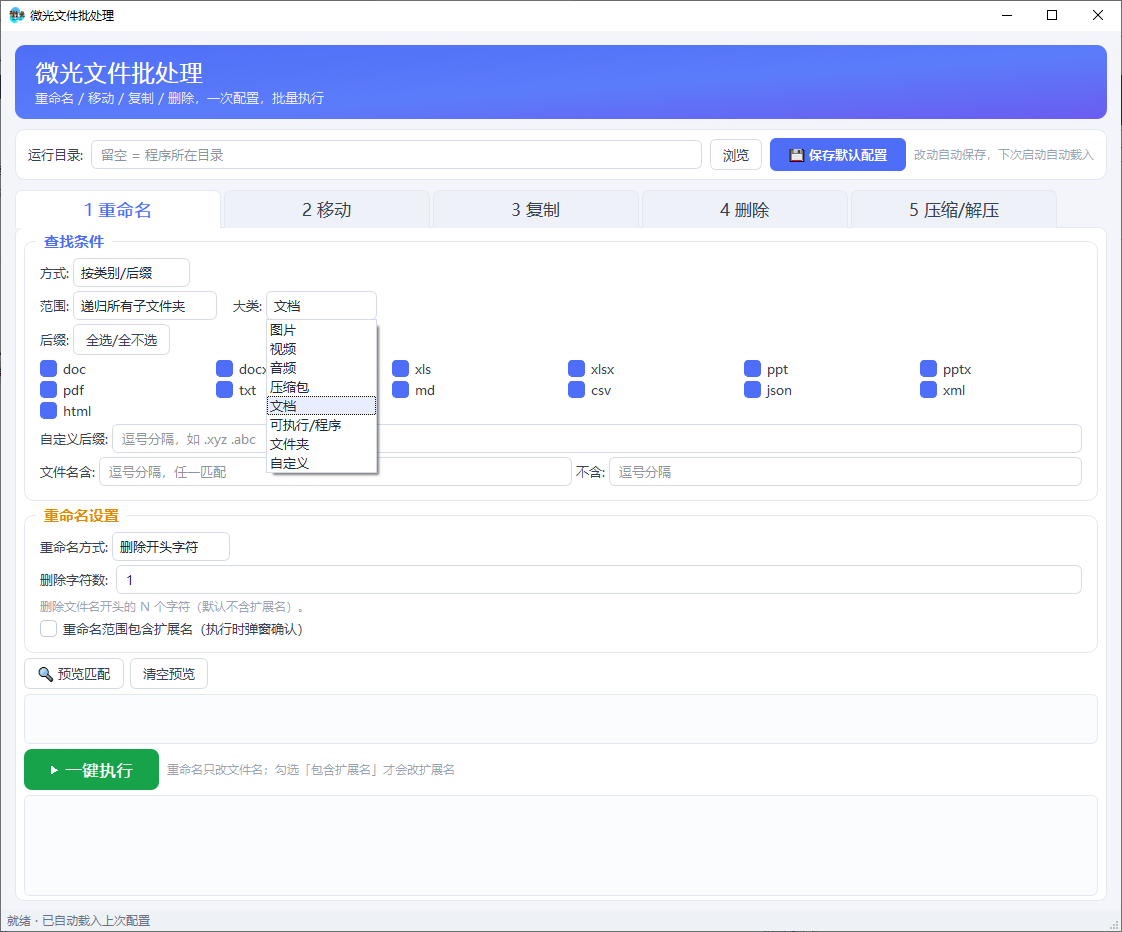Select the 1 重命名 tab
Image resolution: width=1122 pixels, height=932 pixels.
(x=118, y=210)
